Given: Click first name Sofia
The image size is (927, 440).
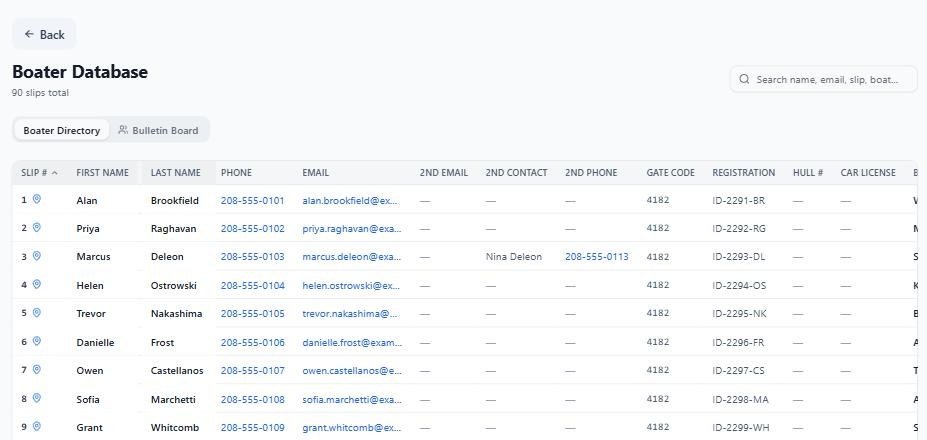Looking at the screenshot, I should pos(87,399).
